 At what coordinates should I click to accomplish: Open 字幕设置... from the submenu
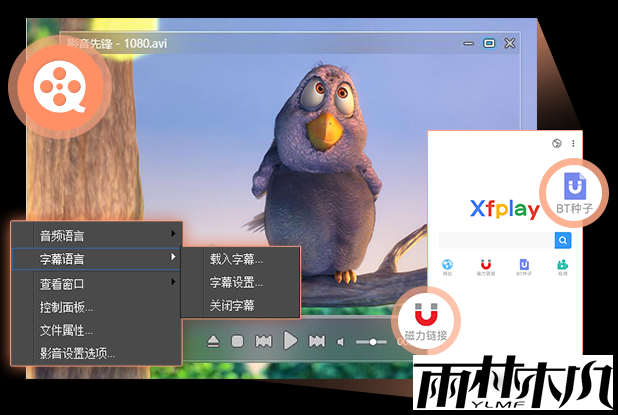pyautogui.click(x=237, y=282)
